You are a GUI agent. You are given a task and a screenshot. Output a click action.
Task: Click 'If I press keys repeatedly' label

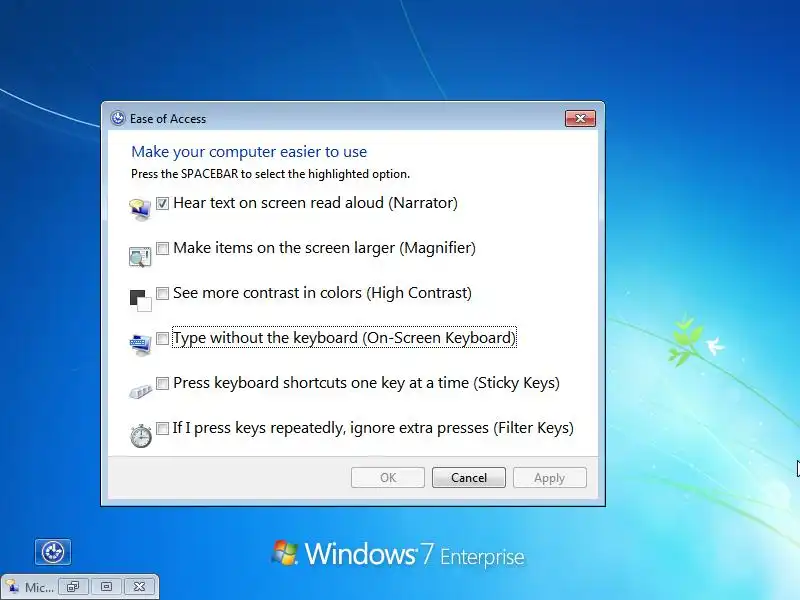tap(259, 428)
